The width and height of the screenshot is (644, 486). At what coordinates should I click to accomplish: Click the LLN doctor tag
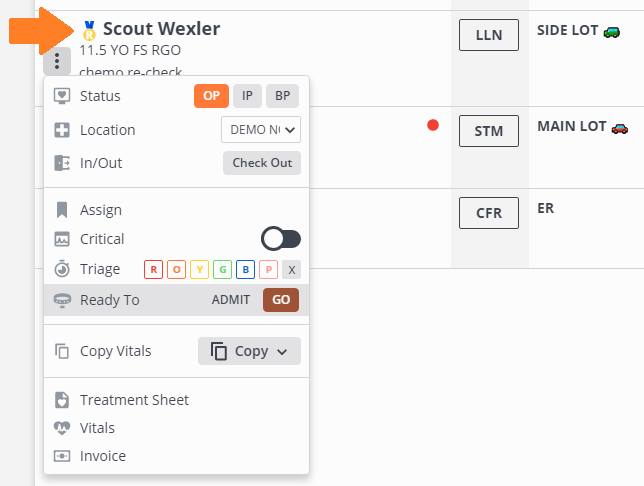pyautogui.click(x=488, y=35)
